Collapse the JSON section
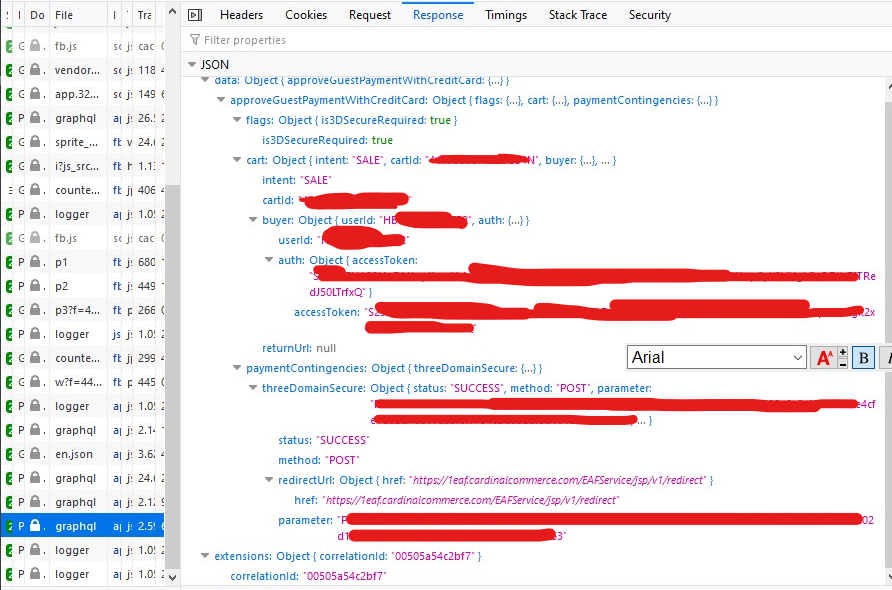Image resolution: width=892 pixels, height=590 pixels. tap(192, 64)
